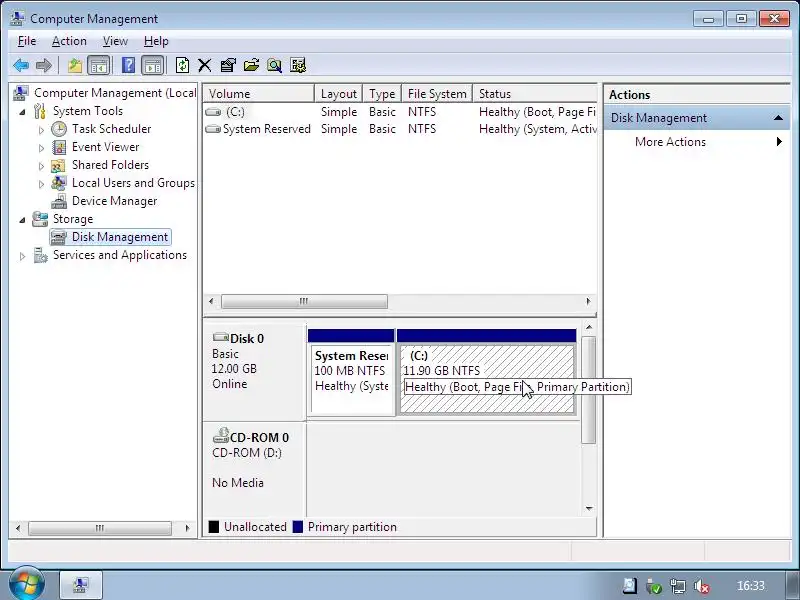This screenshot has width=800, height=600.
Task: Click the disk settings toolbar icon
Action: (298, 65)
